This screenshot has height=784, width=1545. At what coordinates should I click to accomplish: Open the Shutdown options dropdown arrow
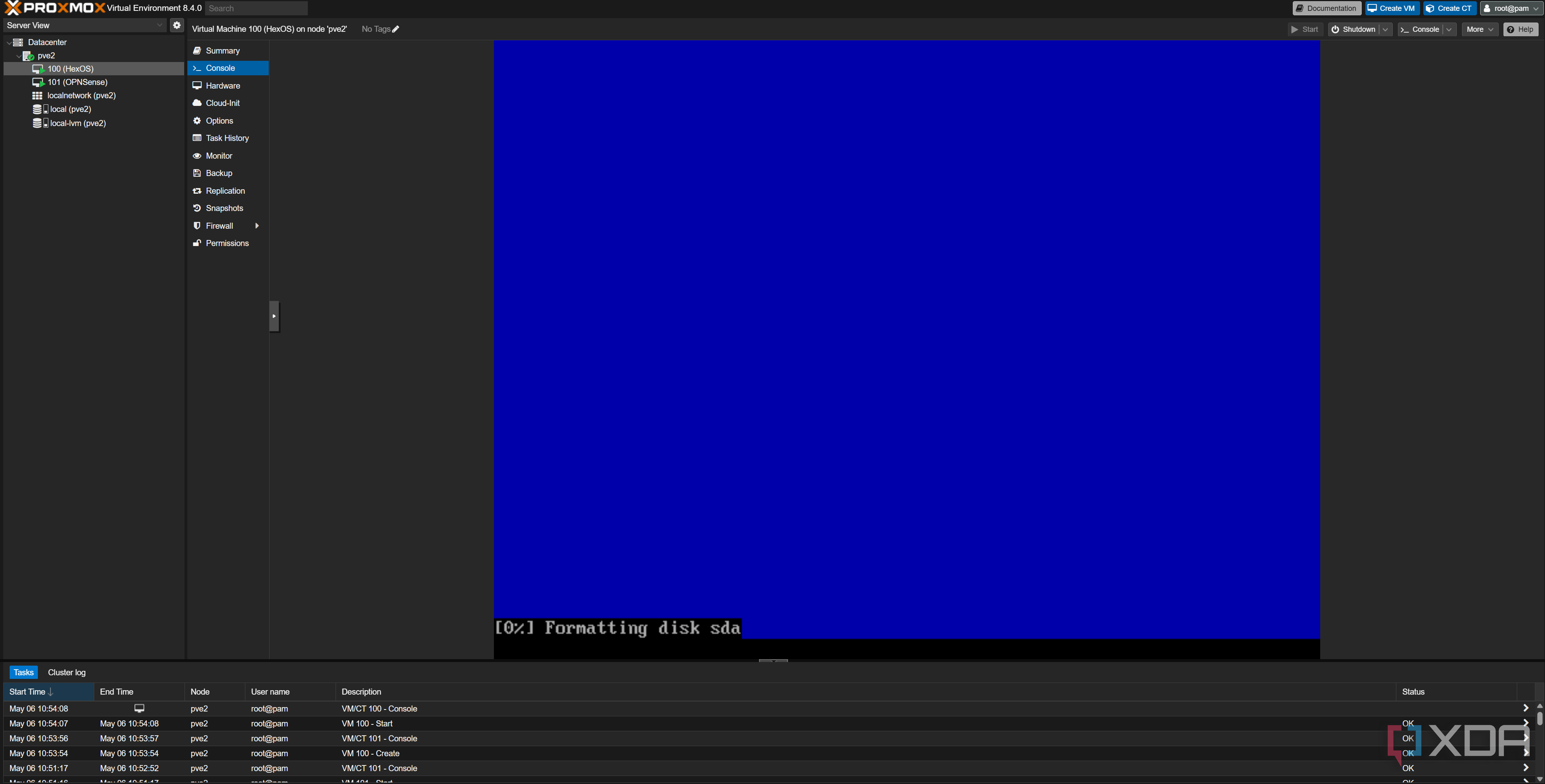[x=1385, y=29]
